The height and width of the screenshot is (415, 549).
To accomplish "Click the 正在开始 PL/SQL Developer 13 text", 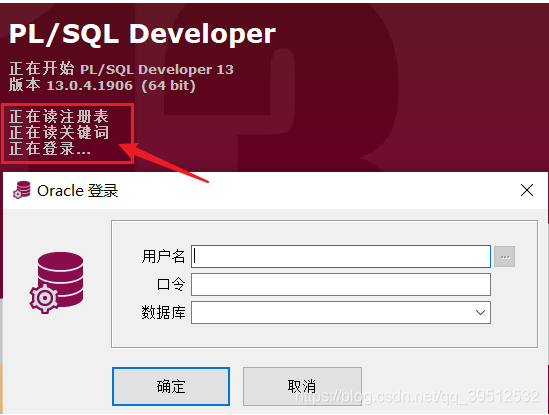I will click(x=121, y=69).
